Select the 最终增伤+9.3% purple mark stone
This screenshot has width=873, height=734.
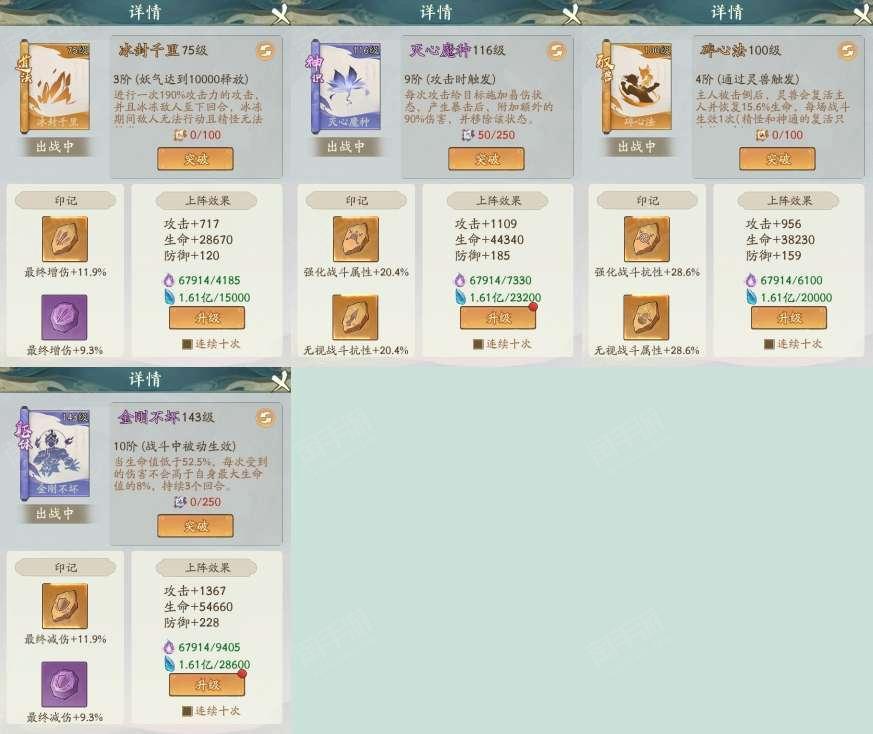pos(65,317)
